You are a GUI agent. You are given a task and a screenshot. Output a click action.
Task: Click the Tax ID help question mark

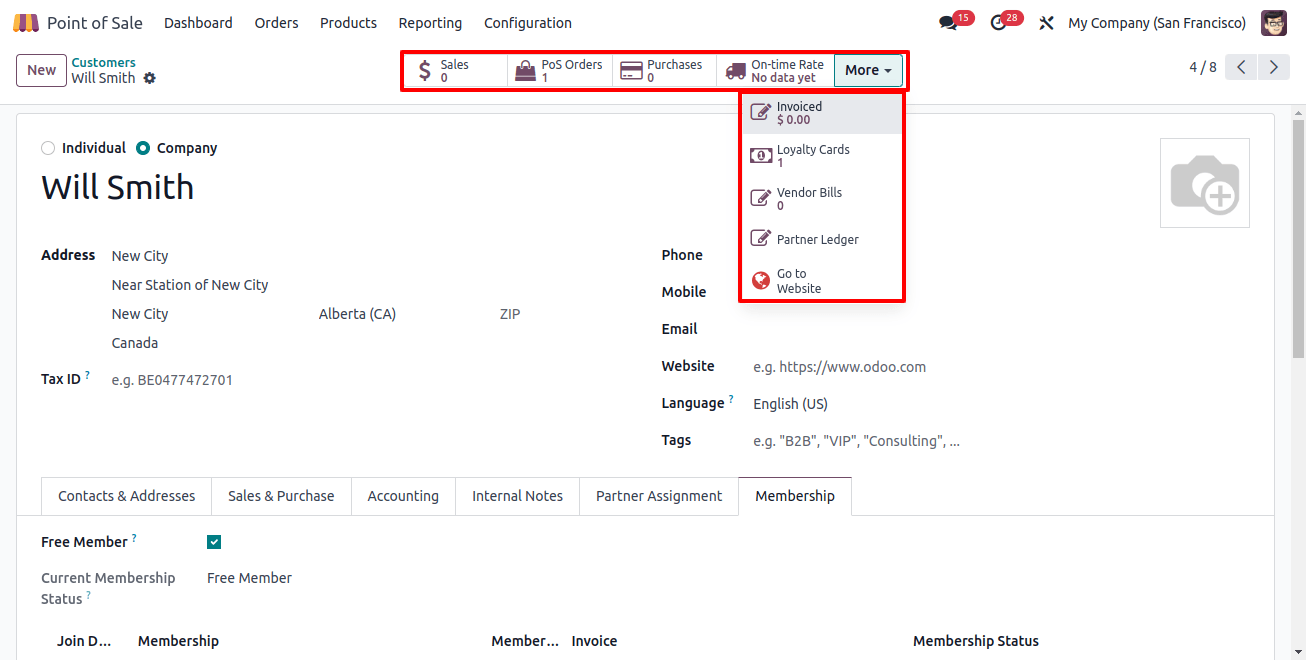click(x=88, y=376)
